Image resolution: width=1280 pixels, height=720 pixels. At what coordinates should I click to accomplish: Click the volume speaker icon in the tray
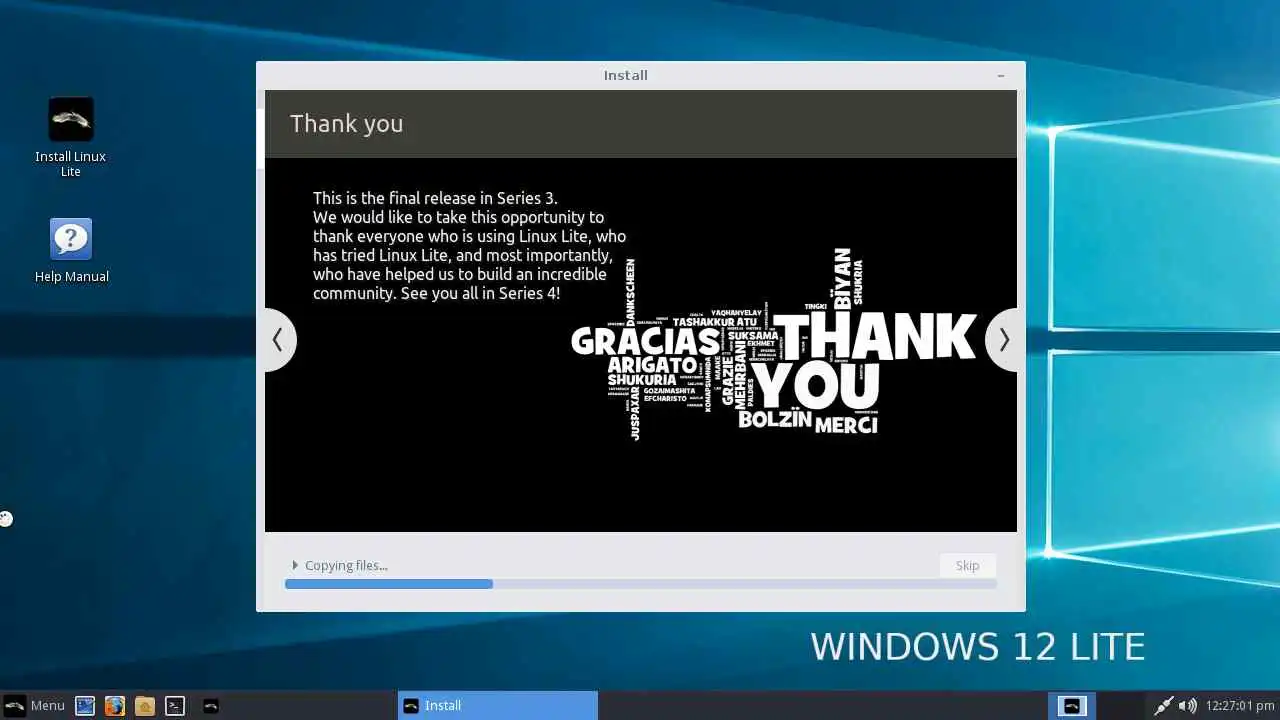[1187, 705]
